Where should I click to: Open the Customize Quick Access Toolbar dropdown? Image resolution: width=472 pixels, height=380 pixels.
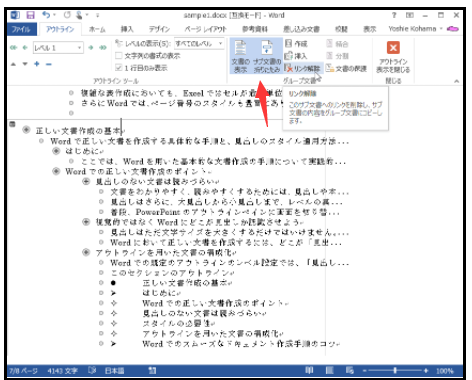click(98, 15)
